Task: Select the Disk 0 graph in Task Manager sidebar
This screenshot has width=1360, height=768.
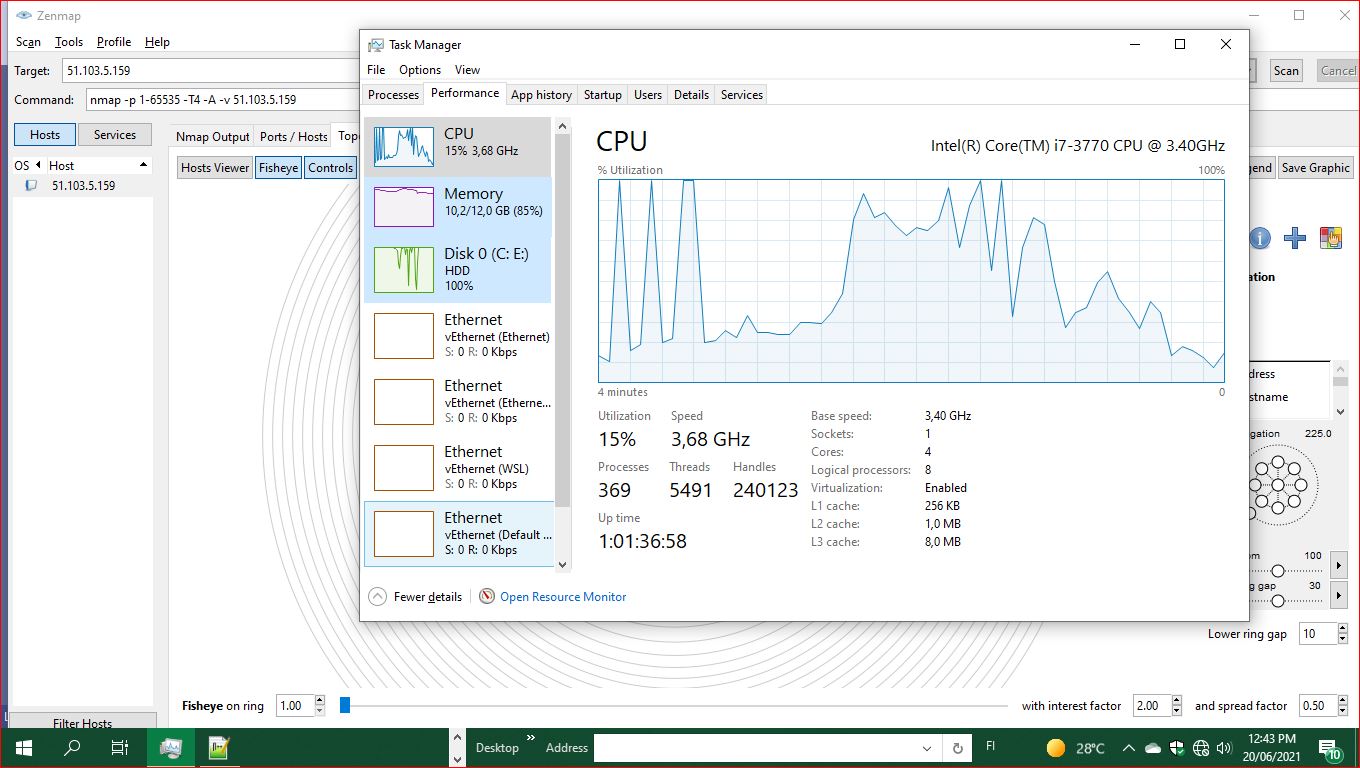Action: pyautogui.click(x=455, y=267)
